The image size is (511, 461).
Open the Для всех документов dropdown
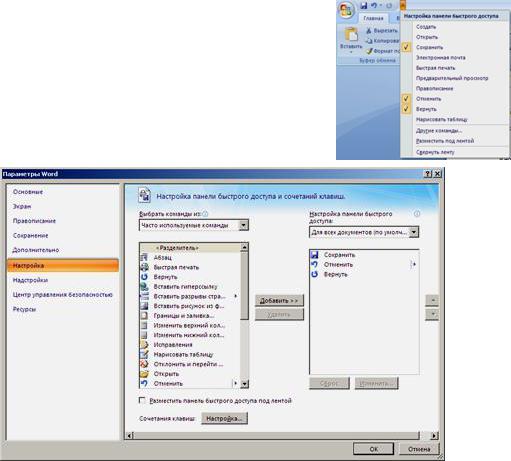click(x=414, y=232)
